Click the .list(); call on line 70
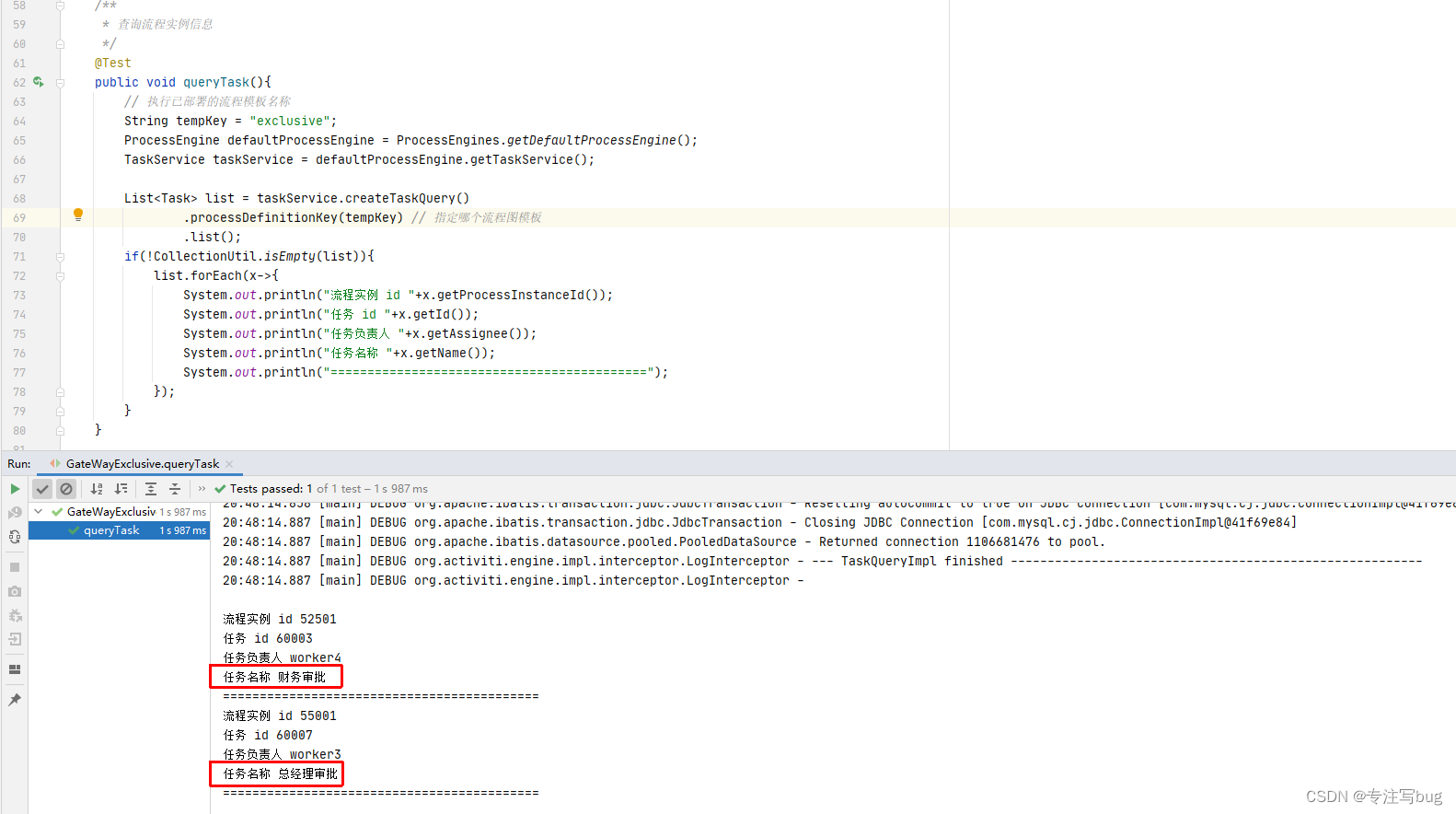 (213, 237)
